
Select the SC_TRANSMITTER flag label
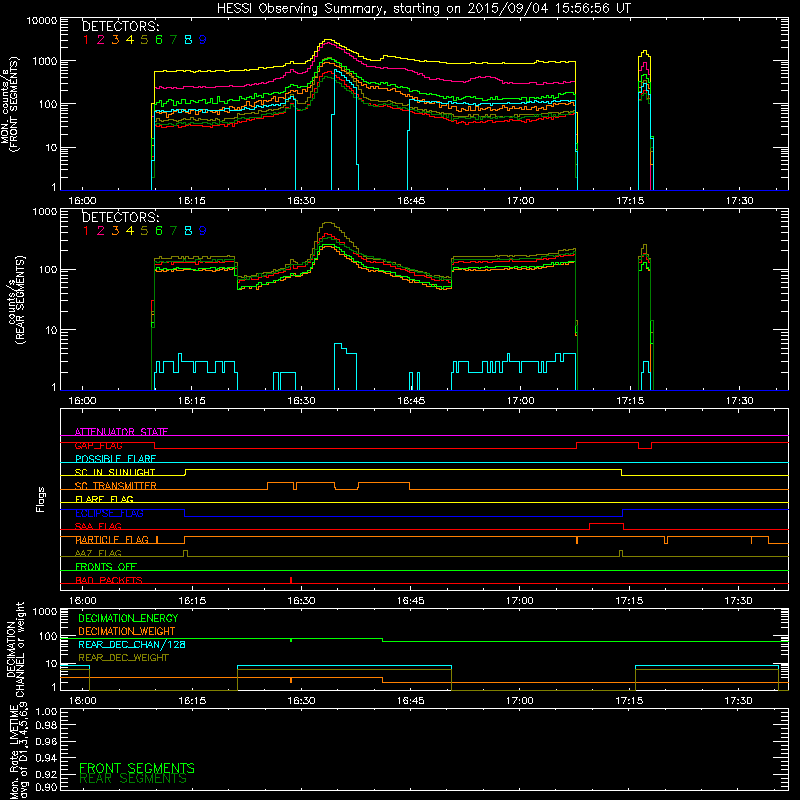pos(116,486)
